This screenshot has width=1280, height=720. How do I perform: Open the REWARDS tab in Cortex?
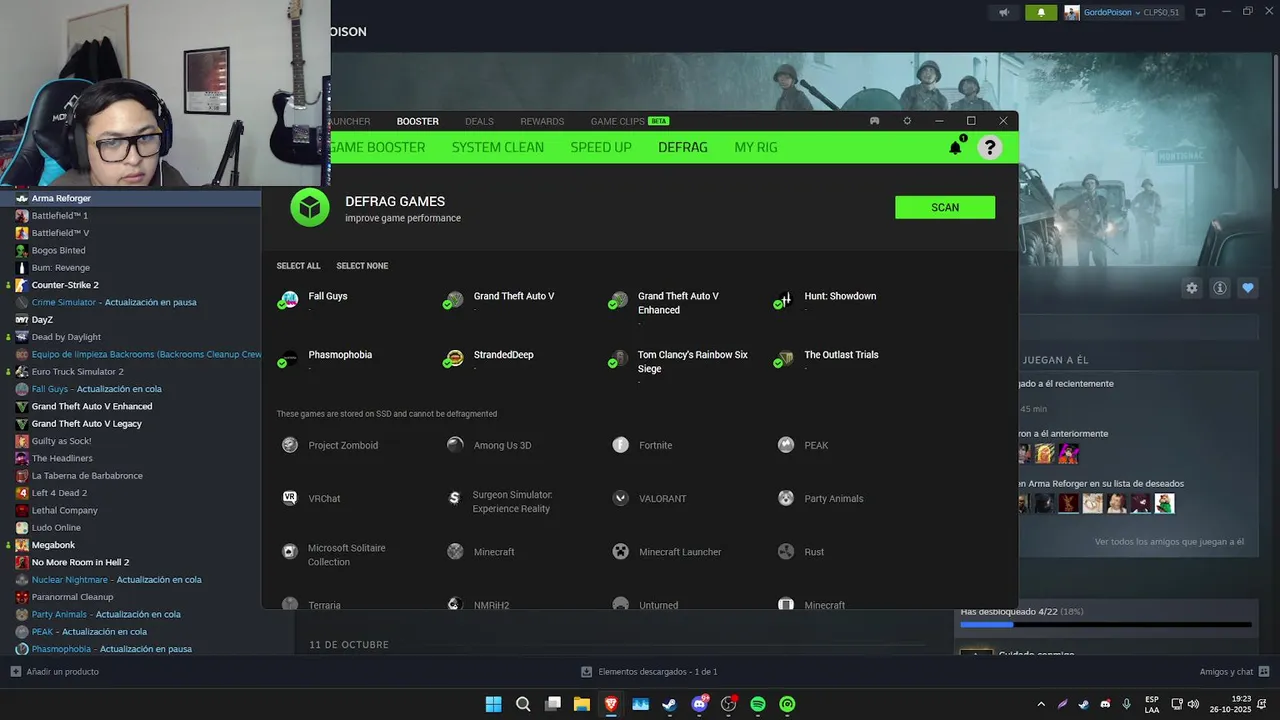tap(542, 121)
